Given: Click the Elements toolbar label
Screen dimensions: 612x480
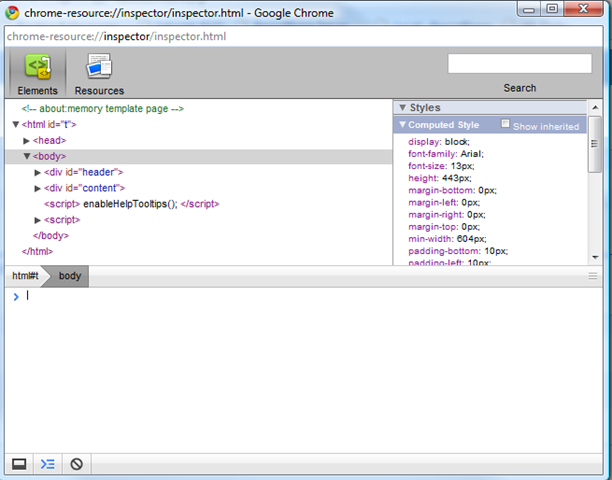Looking at the screenshot, I should pyautogui.click(x=37, y=91).
